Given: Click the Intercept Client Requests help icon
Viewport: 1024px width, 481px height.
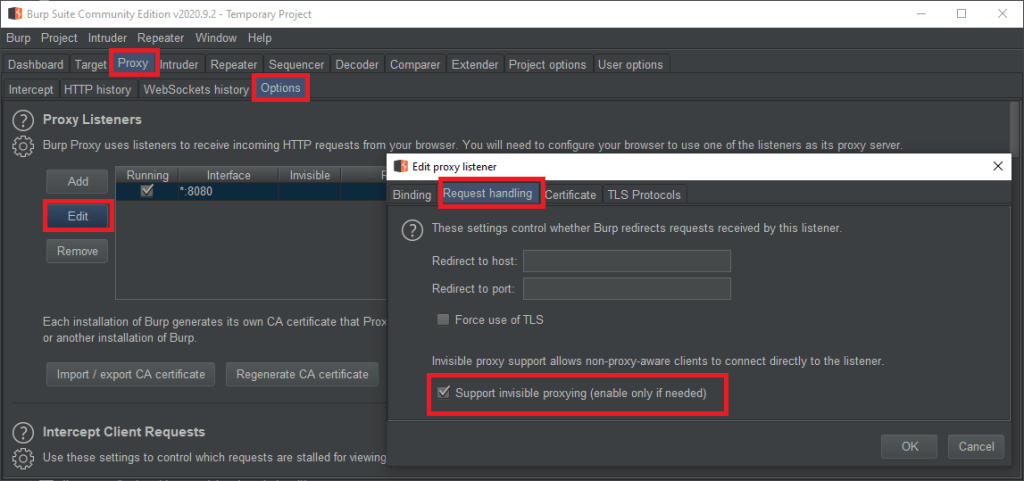Looking at the screenshot, I should click(x=22, y=432).
